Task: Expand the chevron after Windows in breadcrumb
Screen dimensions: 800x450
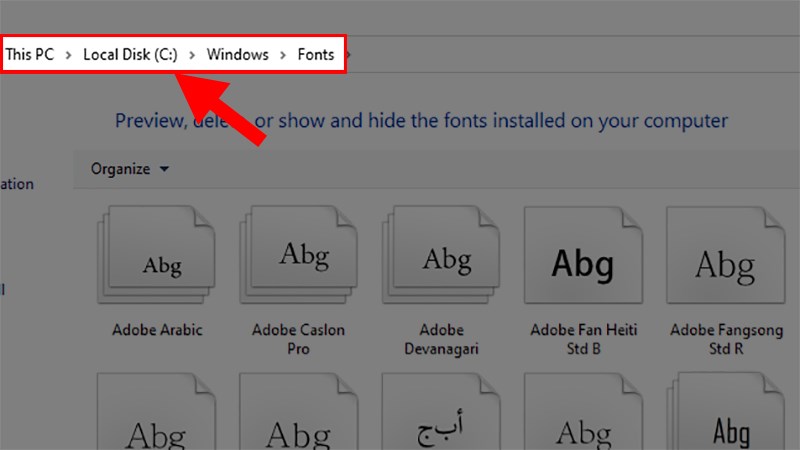Action: tap(283, 55)
